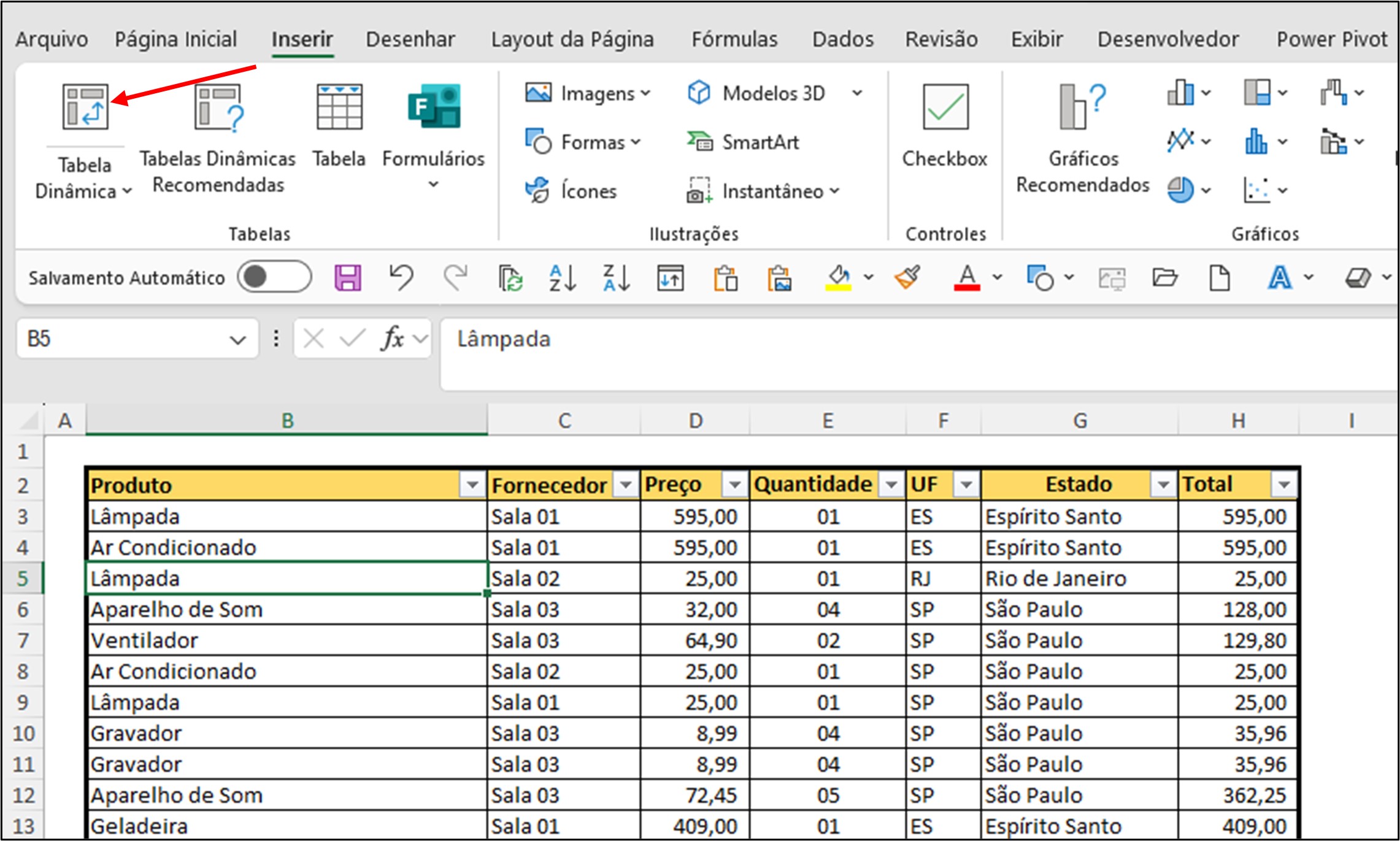The height and width of the screenshot is (841, 1400).
Task: Click the Ícones illustration button
Action: [x=571, y=191]
